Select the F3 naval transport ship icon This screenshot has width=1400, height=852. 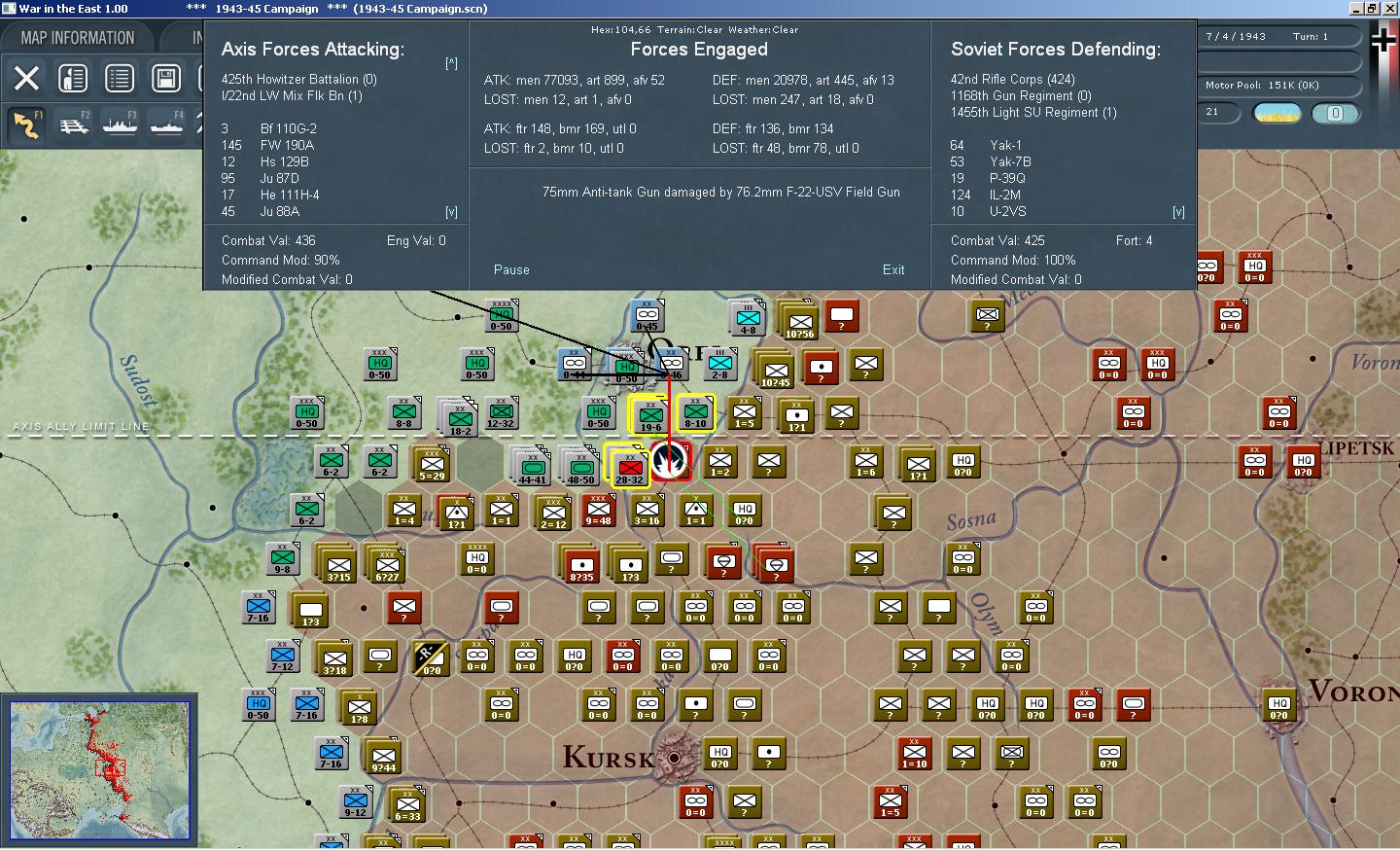pos(120,124)
